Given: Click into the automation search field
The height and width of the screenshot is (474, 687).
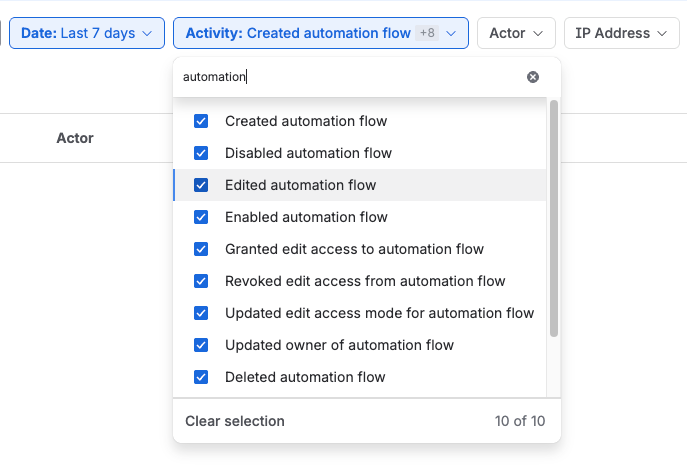Looking at the screenshot, I should (351, 77).
